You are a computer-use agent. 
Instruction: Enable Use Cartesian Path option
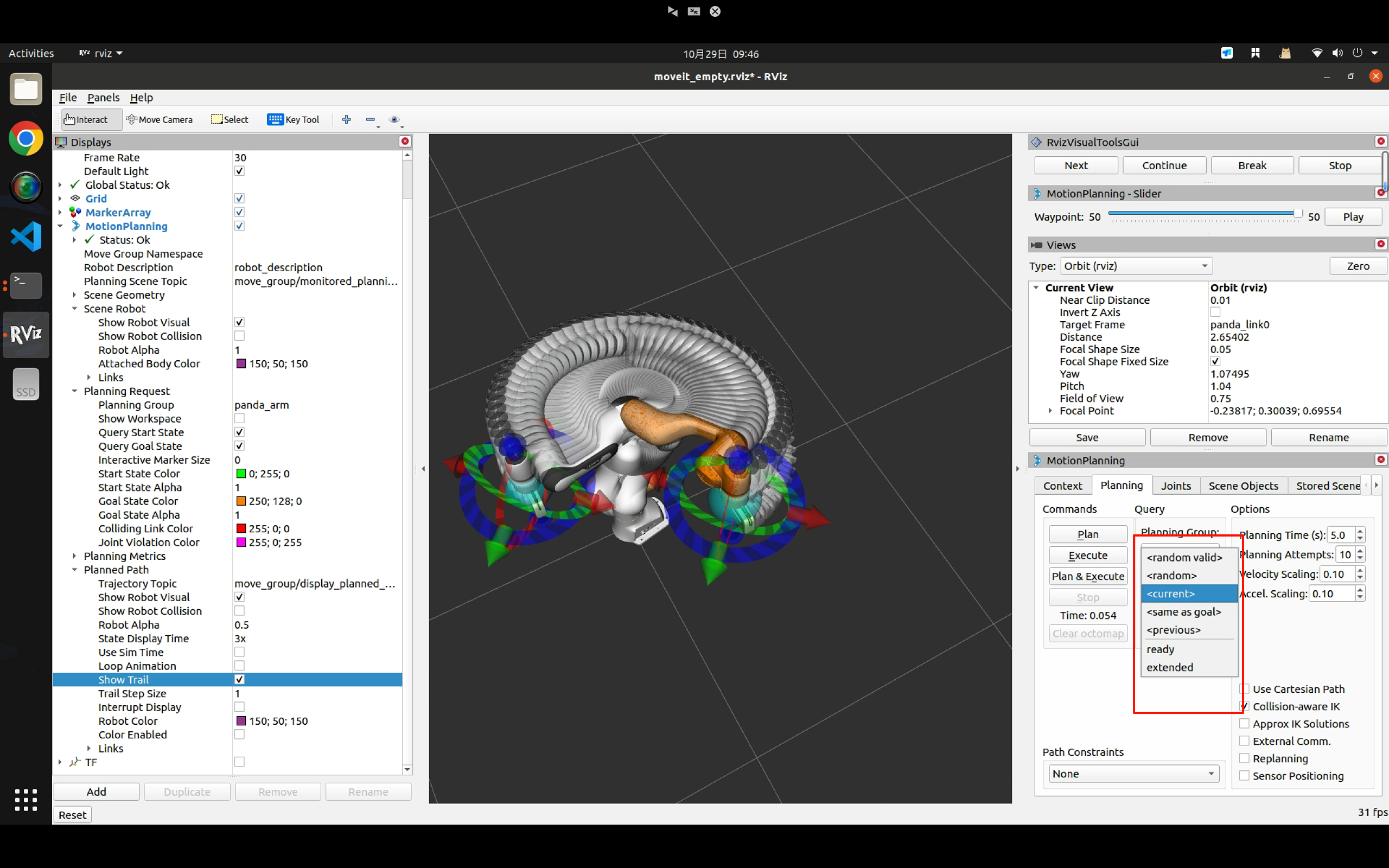tap(1245, 689)
